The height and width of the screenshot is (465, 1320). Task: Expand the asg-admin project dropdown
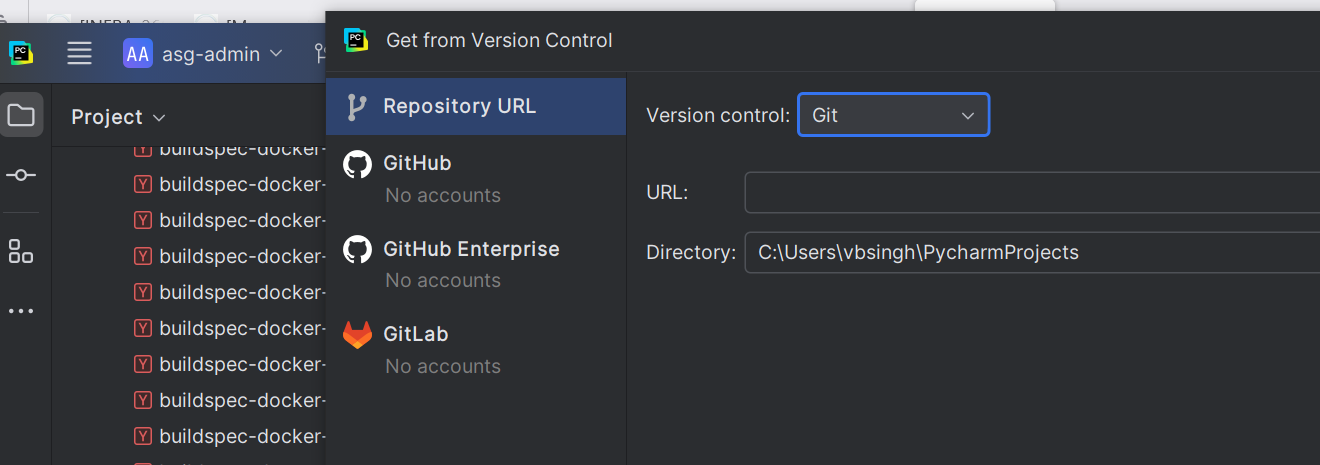[276, 54]
